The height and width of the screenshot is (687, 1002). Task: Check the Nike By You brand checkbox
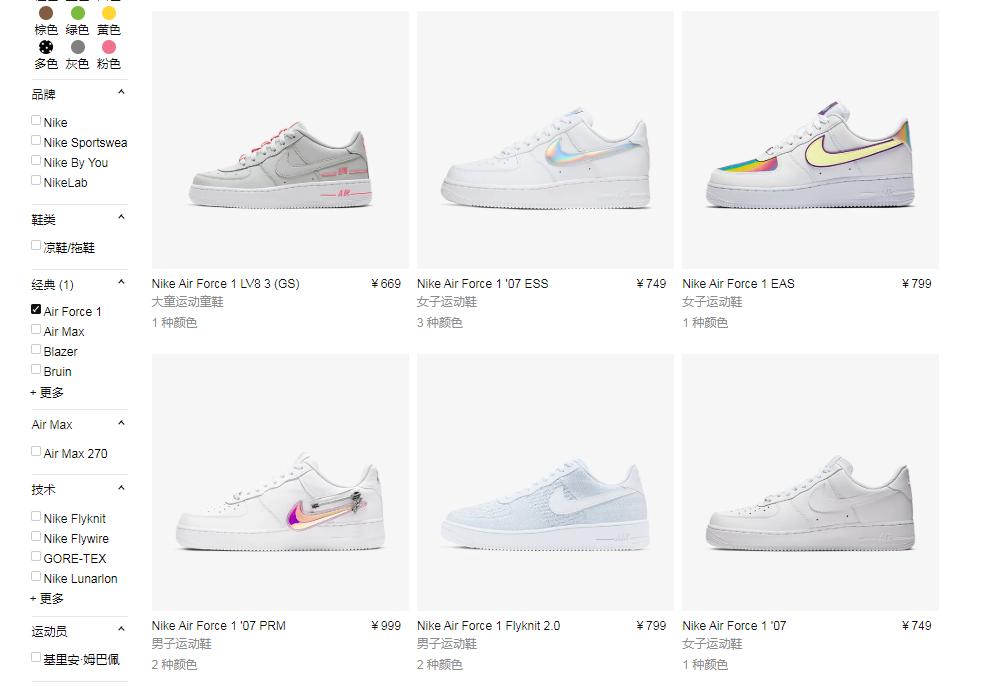(x=36, y=160)
